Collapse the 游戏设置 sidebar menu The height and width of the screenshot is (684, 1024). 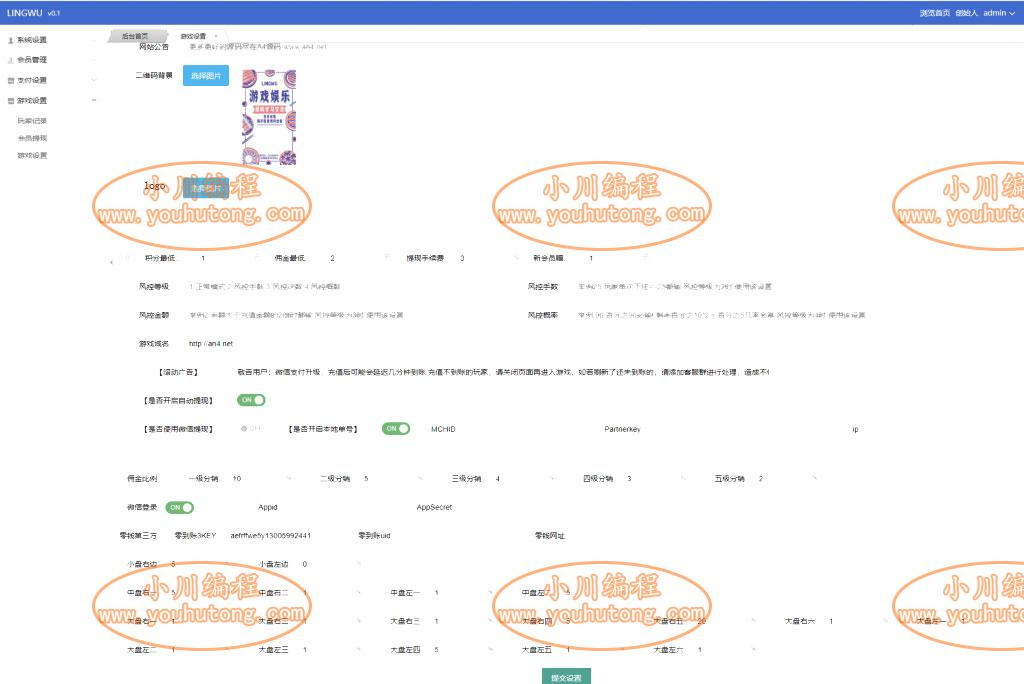pyautogui.click(x=94, y=101)
